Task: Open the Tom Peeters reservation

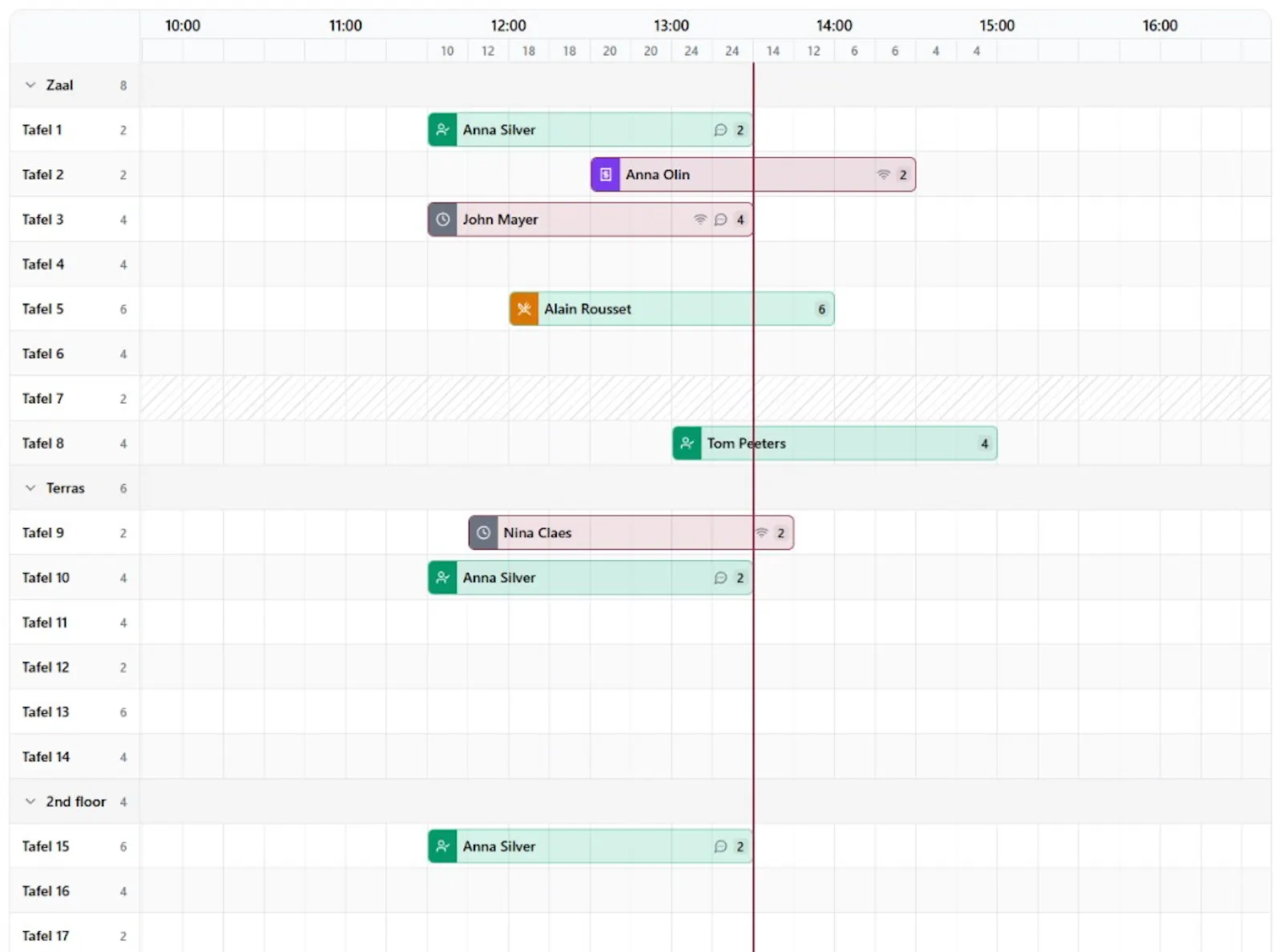Action: pos(835,443)
